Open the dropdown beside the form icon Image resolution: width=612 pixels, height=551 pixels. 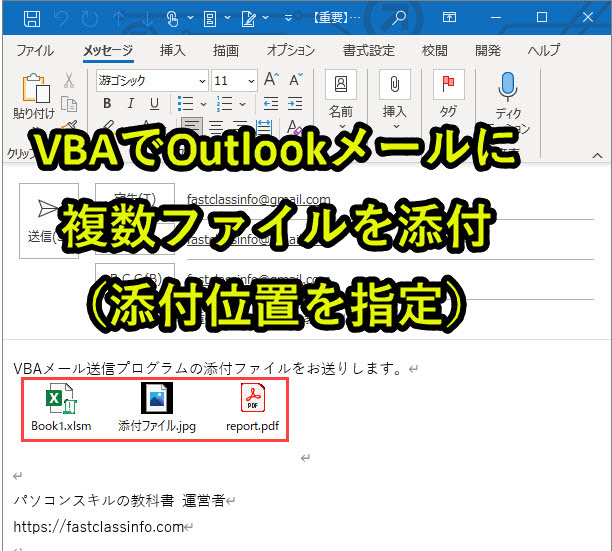227,18
